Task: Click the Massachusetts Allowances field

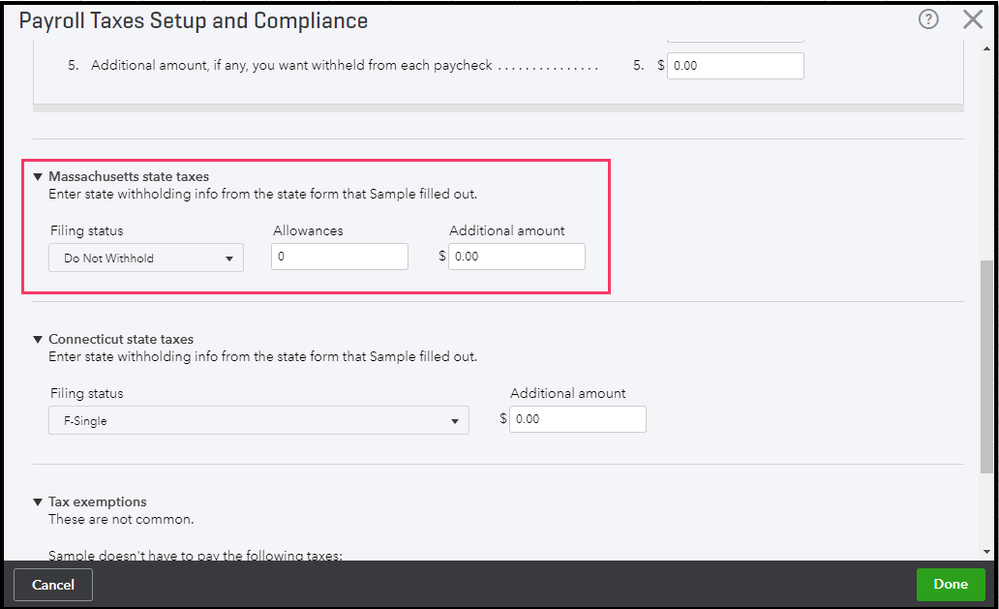Action: (339, 257)
